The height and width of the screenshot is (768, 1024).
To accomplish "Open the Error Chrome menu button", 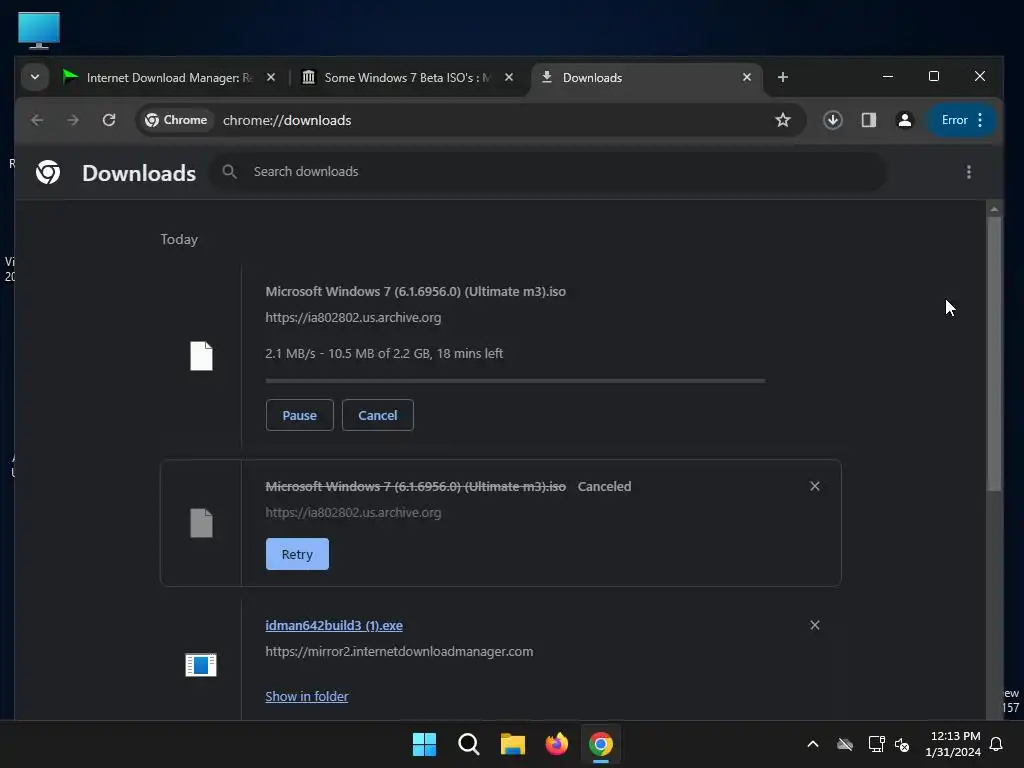I will (x=961, y=120).
